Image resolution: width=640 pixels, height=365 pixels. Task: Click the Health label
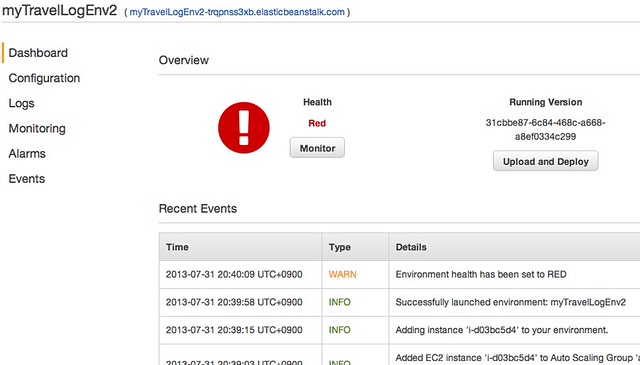(317, 102)
